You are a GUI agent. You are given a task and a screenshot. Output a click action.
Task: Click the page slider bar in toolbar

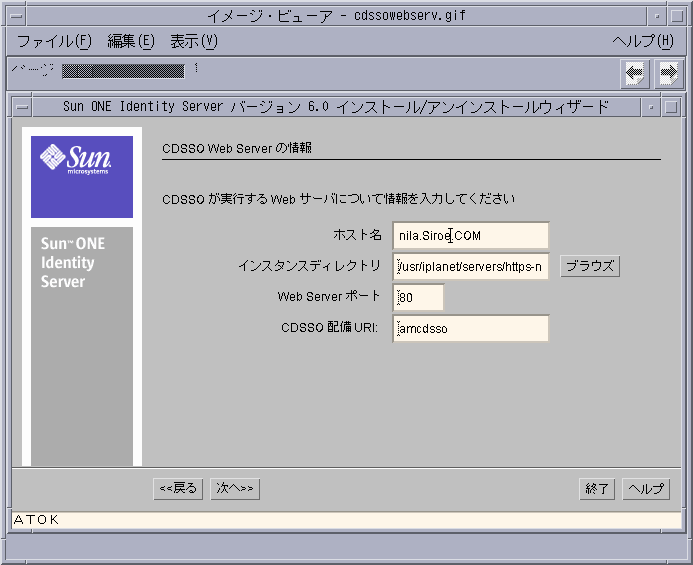coord(123,71)
